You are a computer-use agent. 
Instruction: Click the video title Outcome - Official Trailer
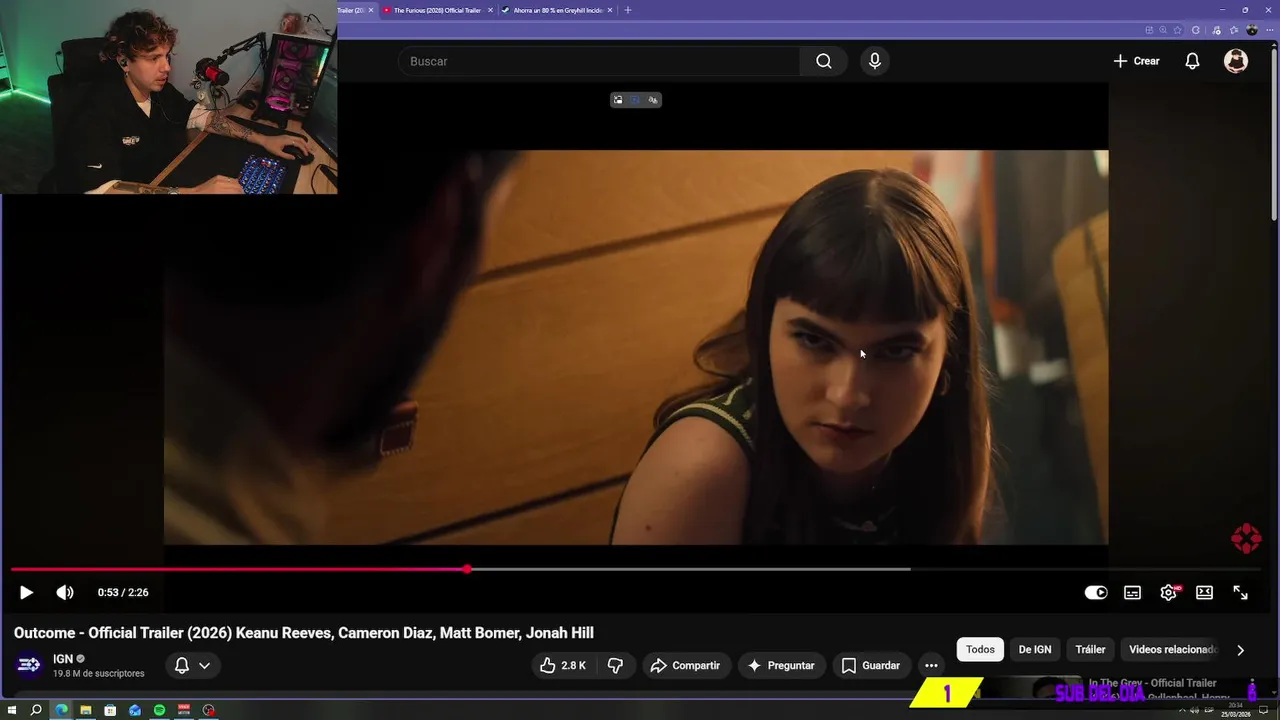click(x=304, y=633)
